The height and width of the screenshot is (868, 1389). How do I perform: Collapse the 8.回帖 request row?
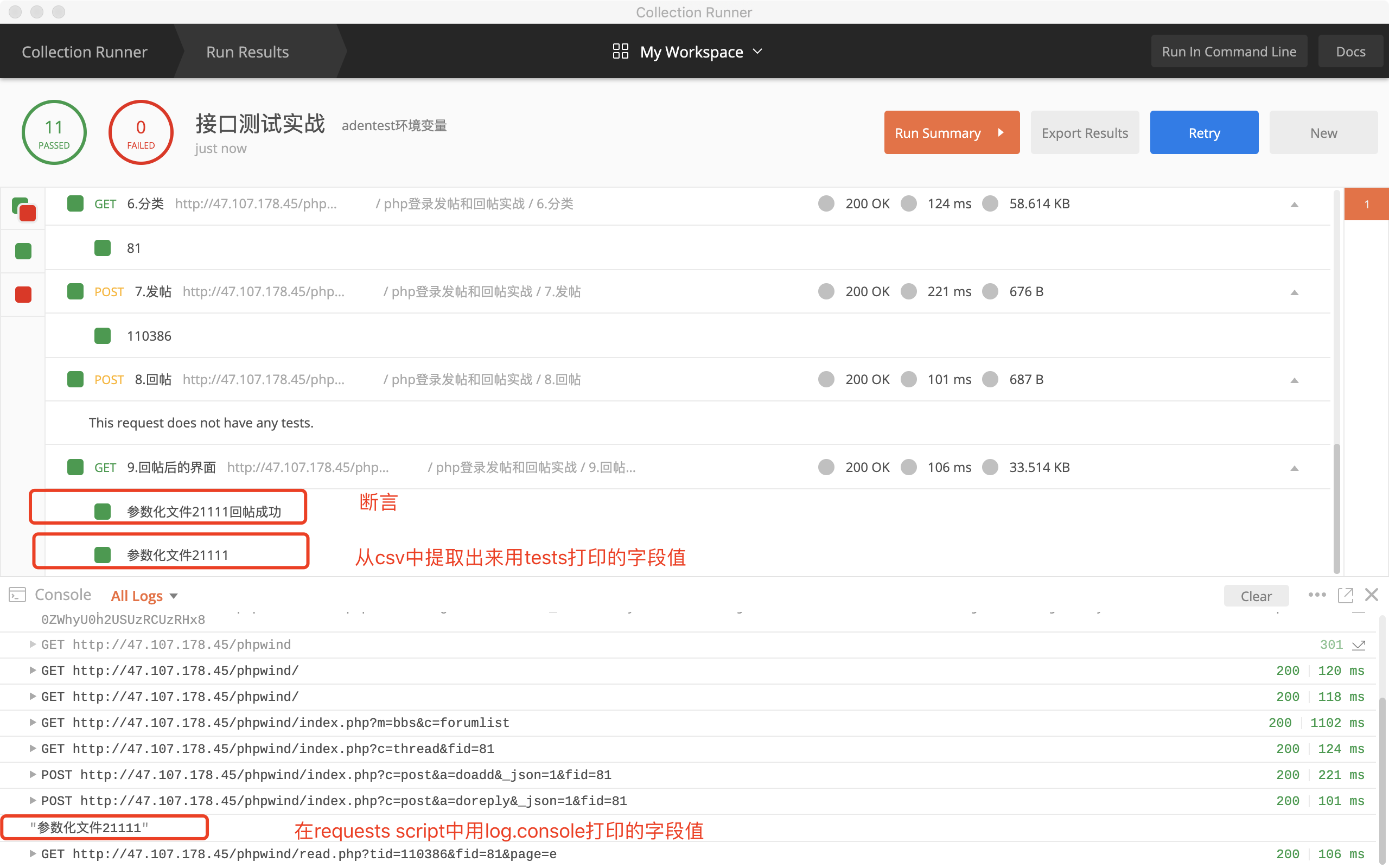[x=1294, y=380]
